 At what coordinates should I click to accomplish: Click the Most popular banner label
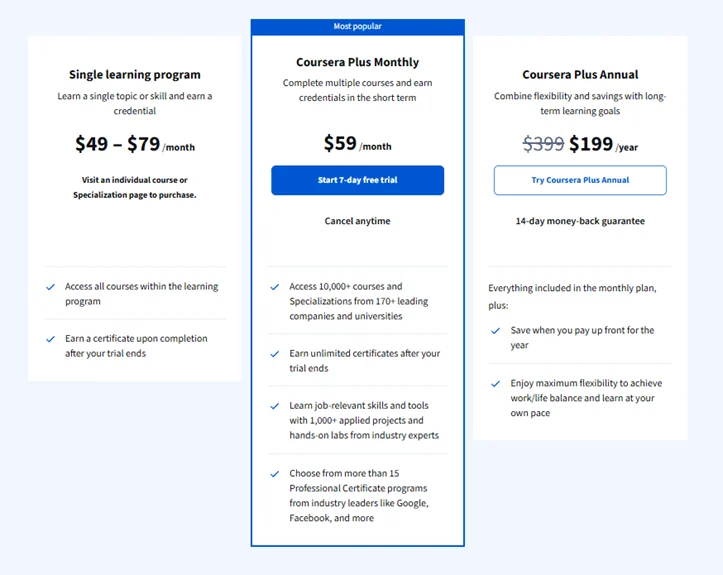point(357,26)
